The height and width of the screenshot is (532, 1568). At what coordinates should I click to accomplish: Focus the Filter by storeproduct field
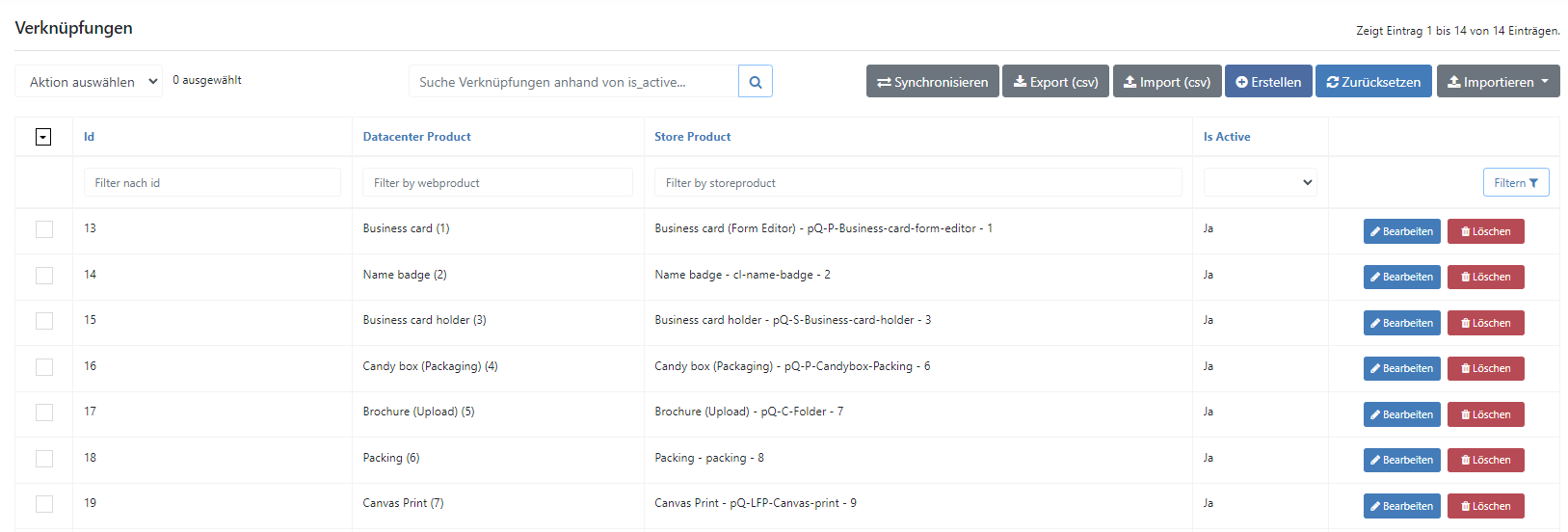917,182
